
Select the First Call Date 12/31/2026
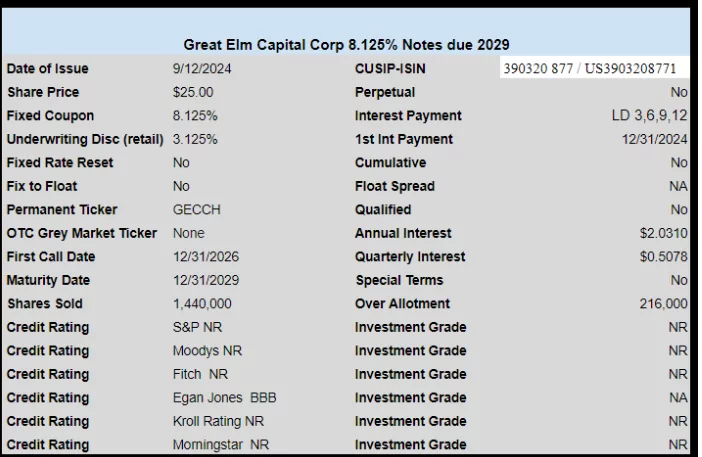click(206, 256)
